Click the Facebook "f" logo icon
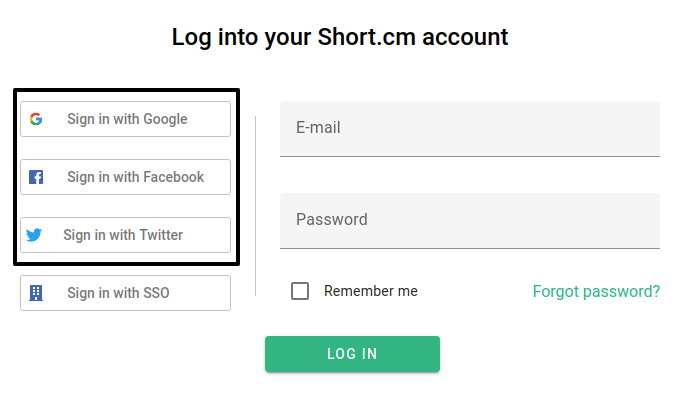676x402 pixels. tap(36, 177)
